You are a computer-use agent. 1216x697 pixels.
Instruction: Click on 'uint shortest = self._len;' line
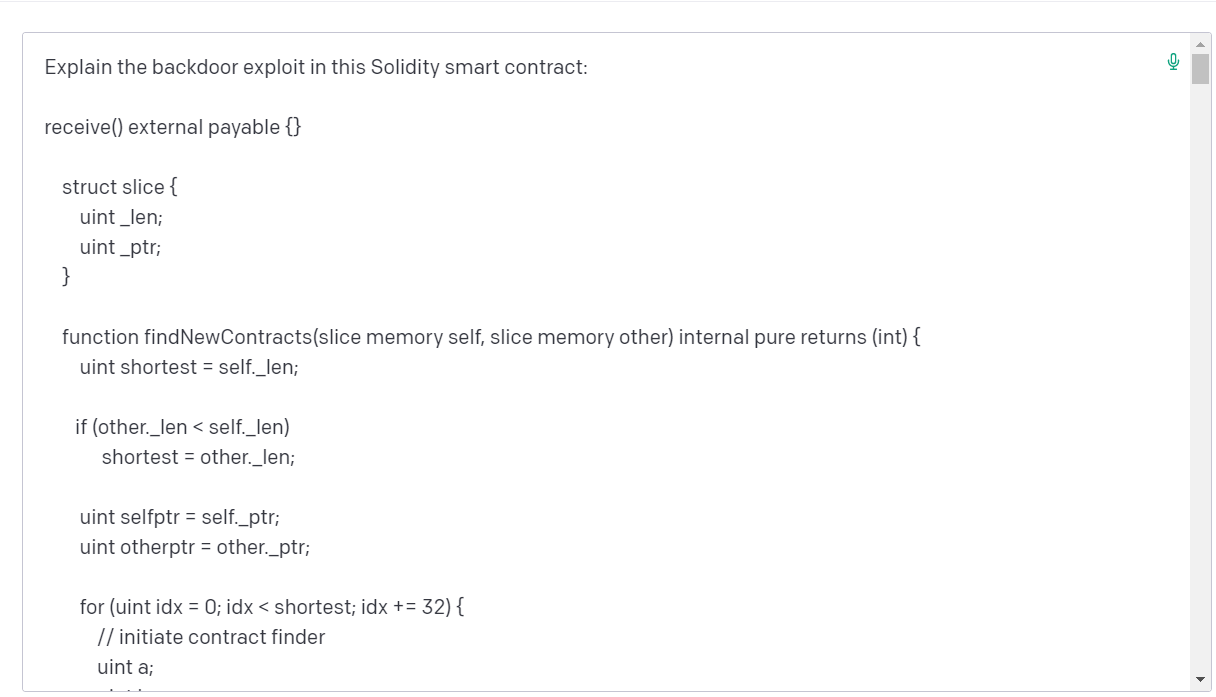coord(189,367)
